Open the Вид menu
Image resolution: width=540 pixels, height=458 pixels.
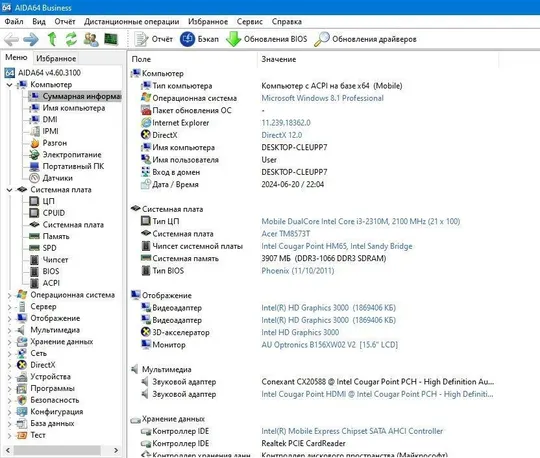click(x=39, y=22)
